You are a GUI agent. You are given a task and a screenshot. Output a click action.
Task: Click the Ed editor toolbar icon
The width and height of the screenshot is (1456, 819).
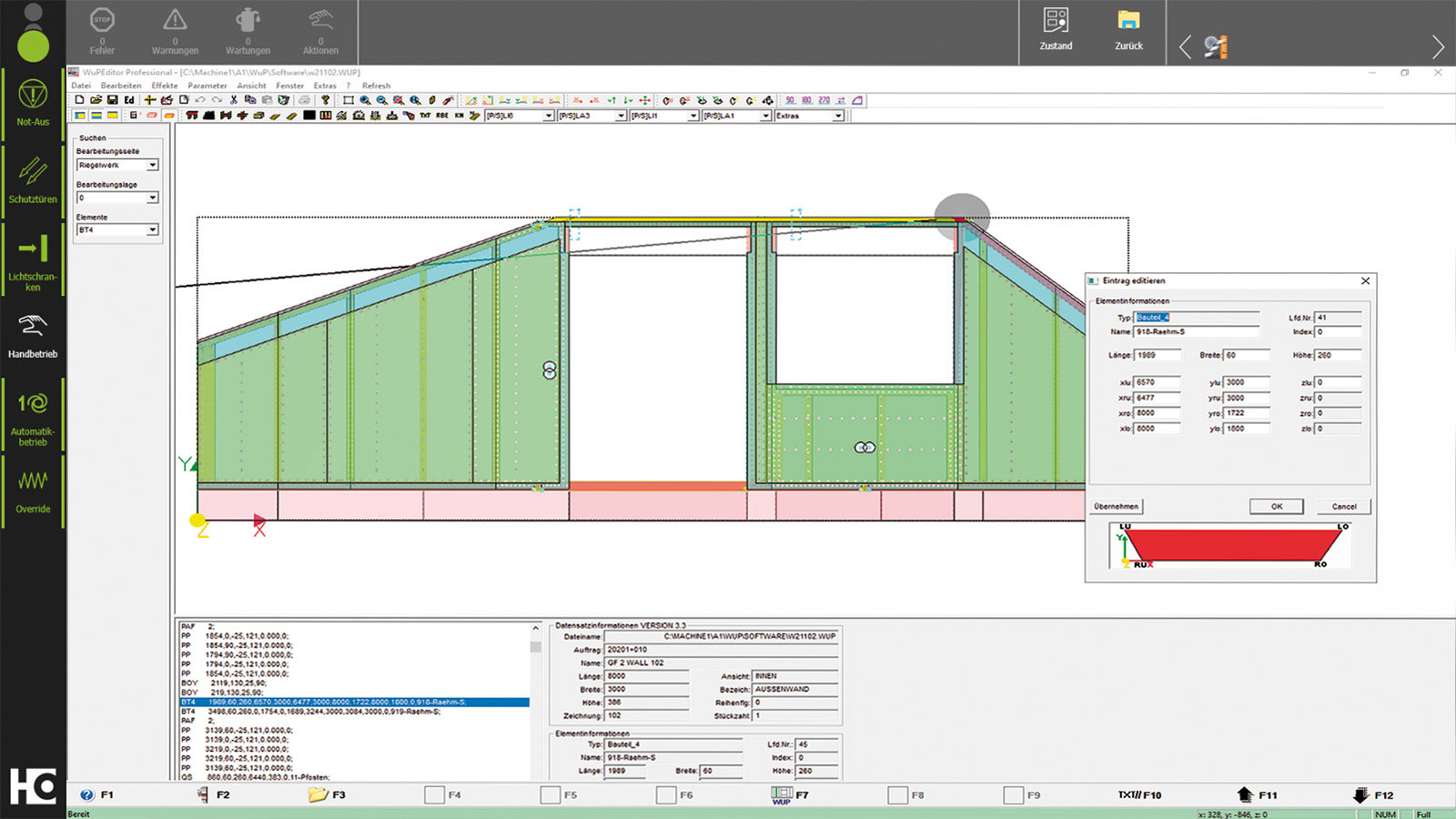click(129, 100)
